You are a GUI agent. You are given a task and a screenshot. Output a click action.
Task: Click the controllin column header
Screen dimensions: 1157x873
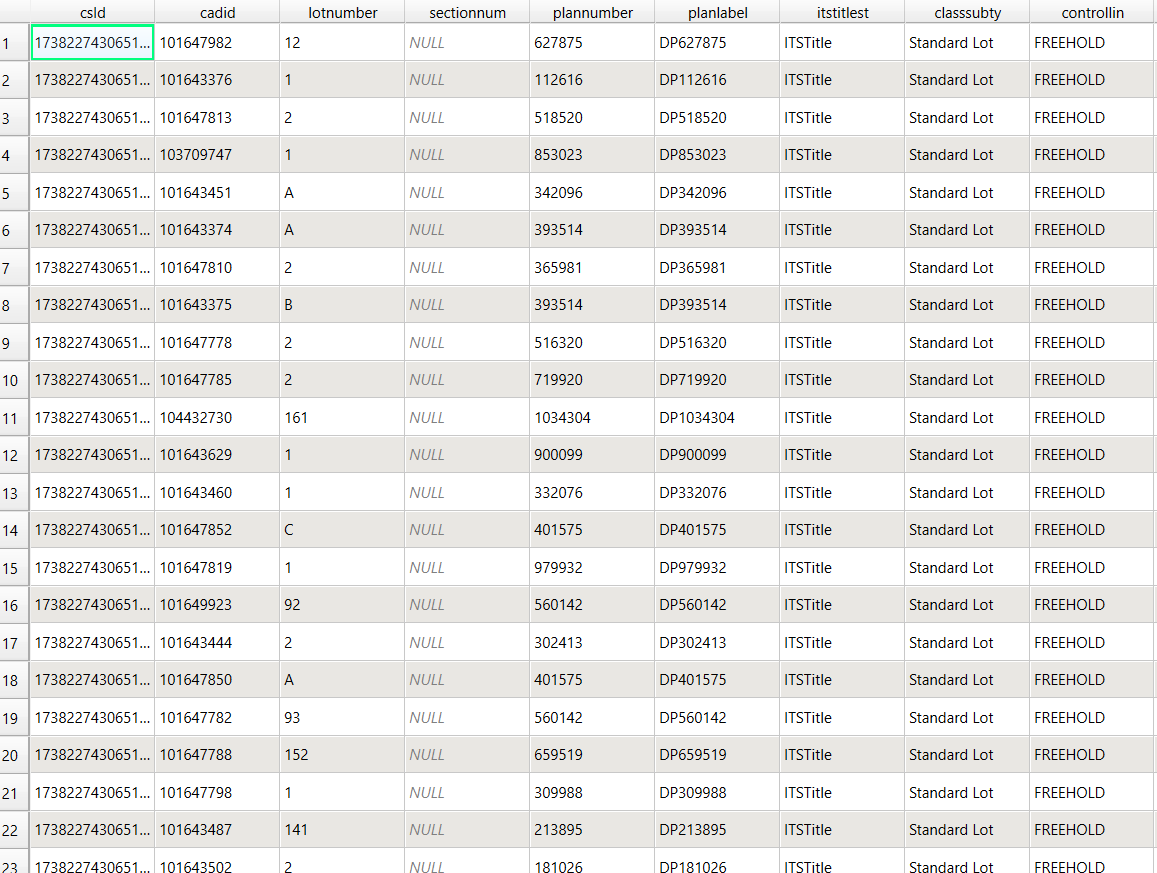[x=1093, y=13]
